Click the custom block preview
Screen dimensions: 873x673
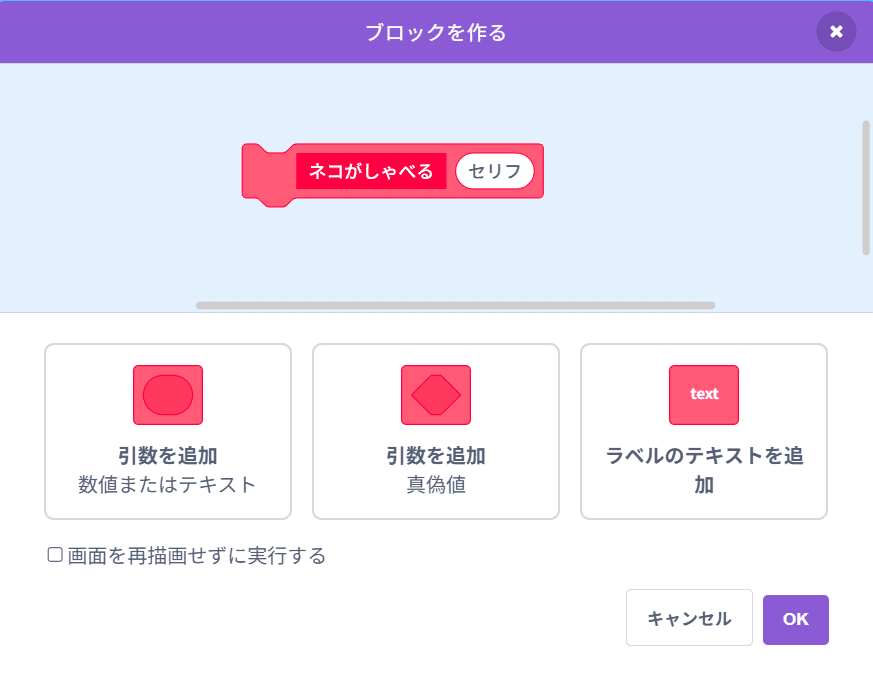pyautogui.click(x=394, y=171)
